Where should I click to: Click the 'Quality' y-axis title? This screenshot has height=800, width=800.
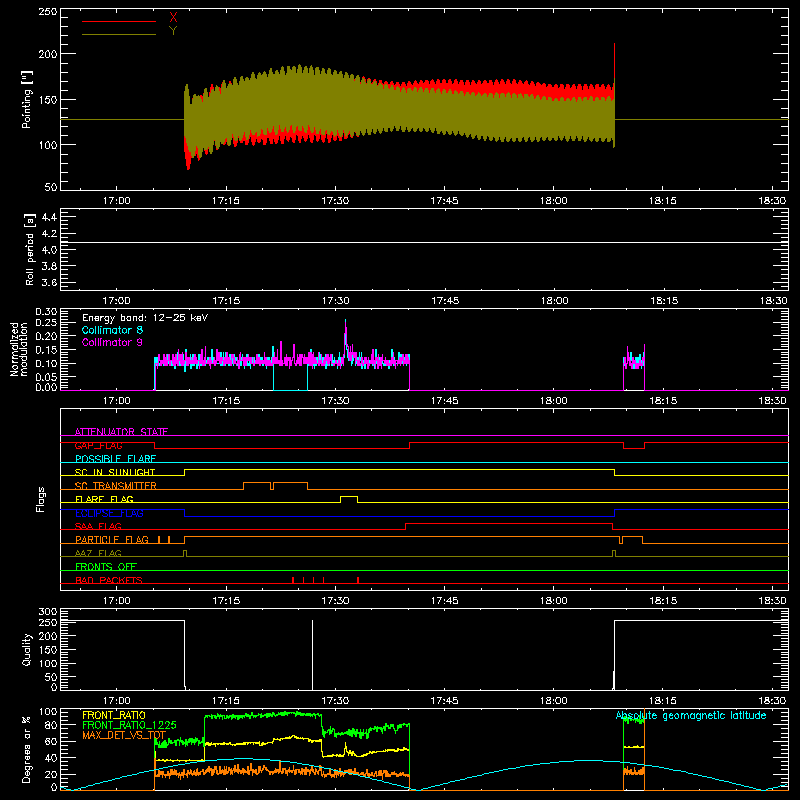[27, 649]
